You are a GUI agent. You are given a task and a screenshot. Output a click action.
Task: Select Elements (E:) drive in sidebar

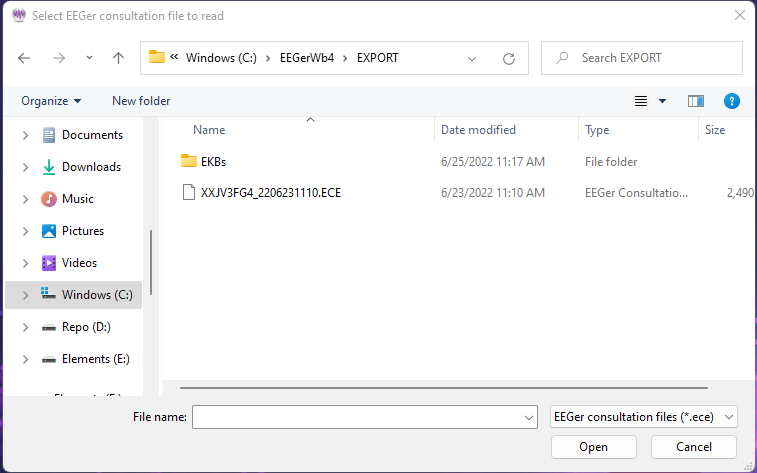[x=96, y=359]
